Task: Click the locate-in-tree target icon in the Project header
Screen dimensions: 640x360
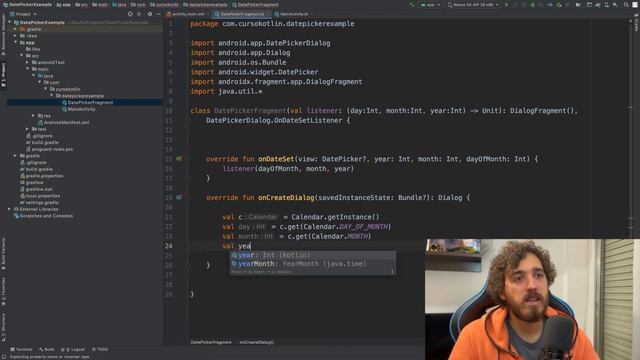Action: 130,14
